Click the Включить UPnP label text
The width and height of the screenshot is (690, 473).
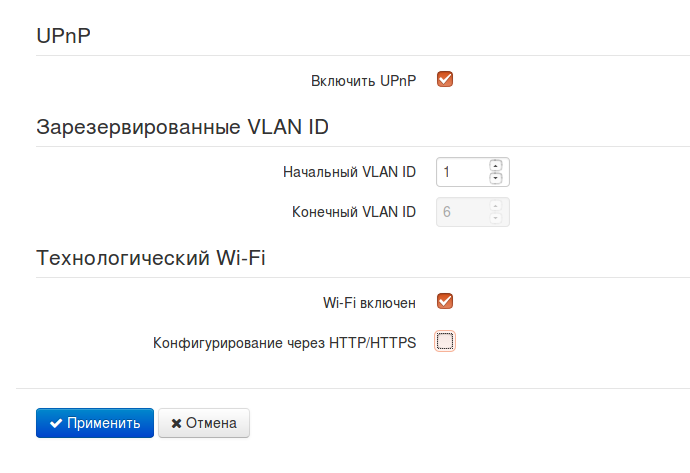tap(364, 79)
